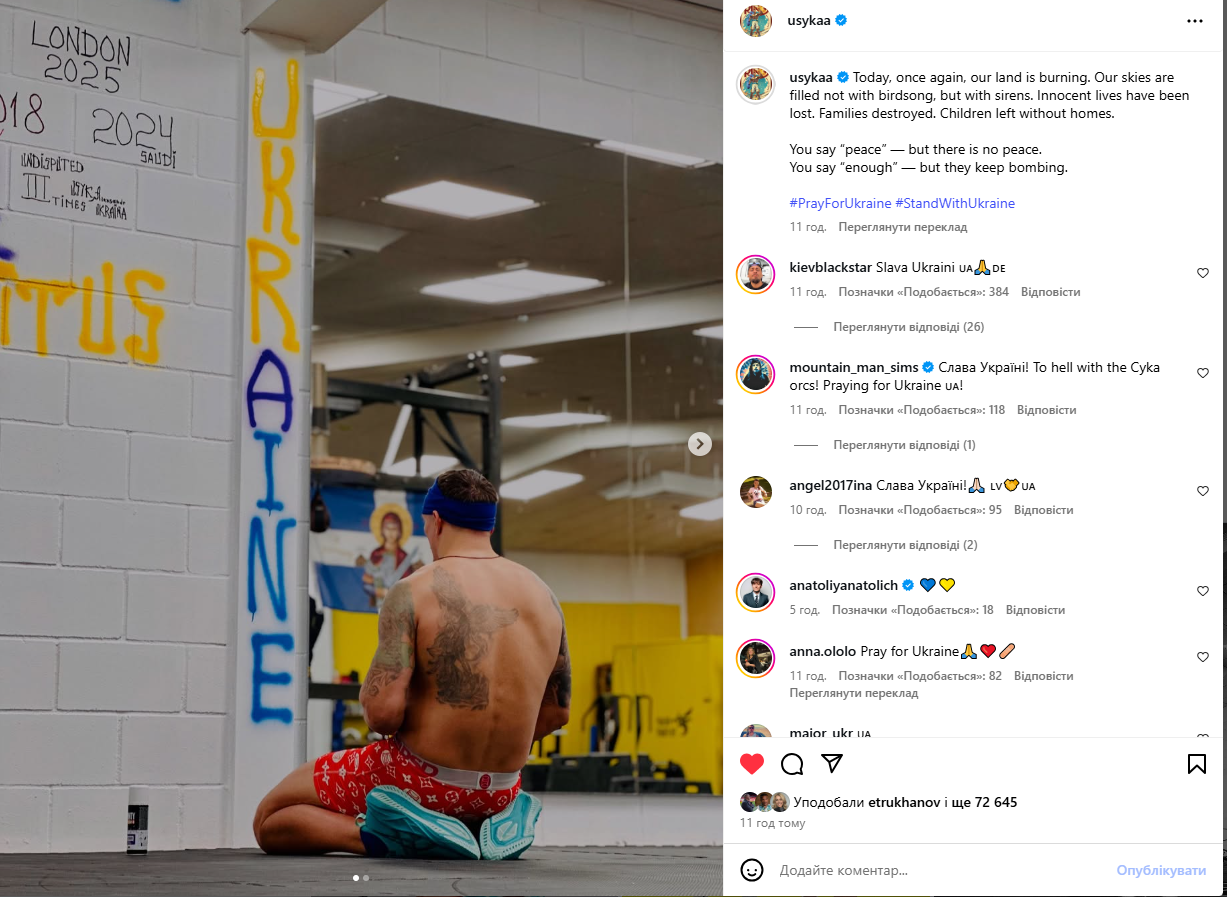Unlike the post with the red heart
The width and height of the screenshot is (1227, 897).
point(752,764)
